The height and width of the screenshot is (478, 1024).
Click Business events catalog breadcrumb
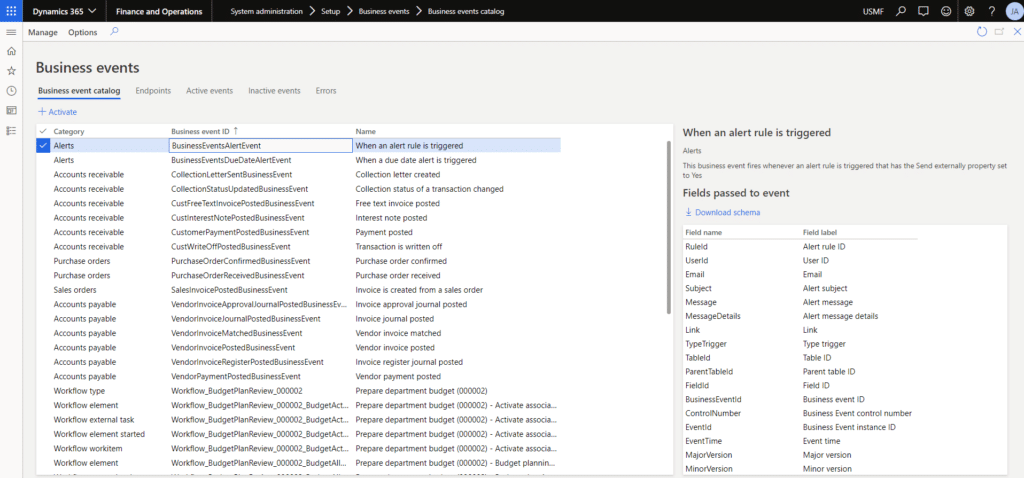click(x=466, y=11)
